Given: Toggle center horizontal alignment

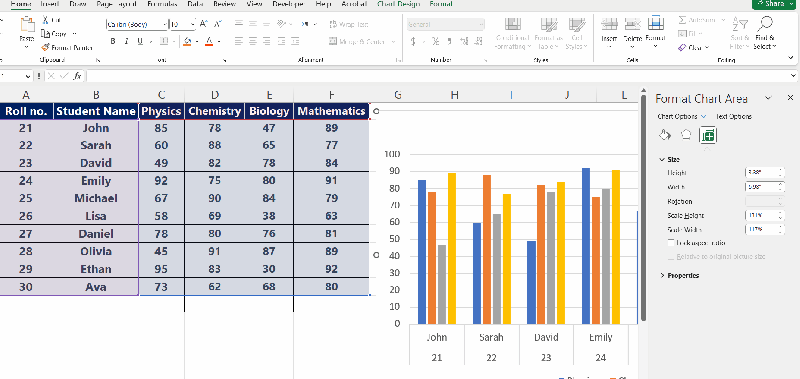Looking at the screenshot, I should (x=253, y=42).
